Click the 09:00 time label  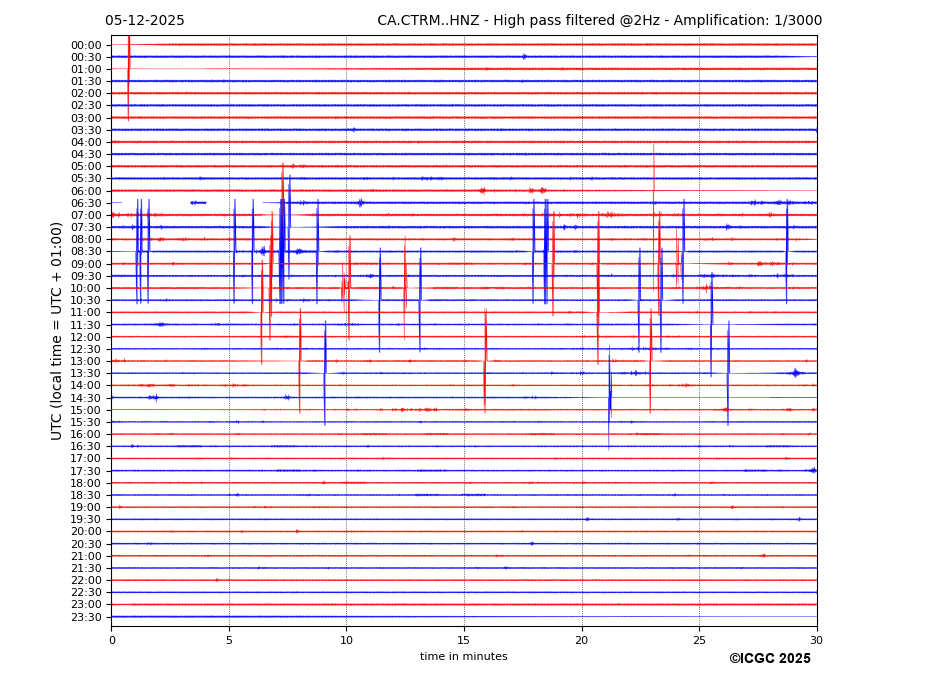coord(86,264)
